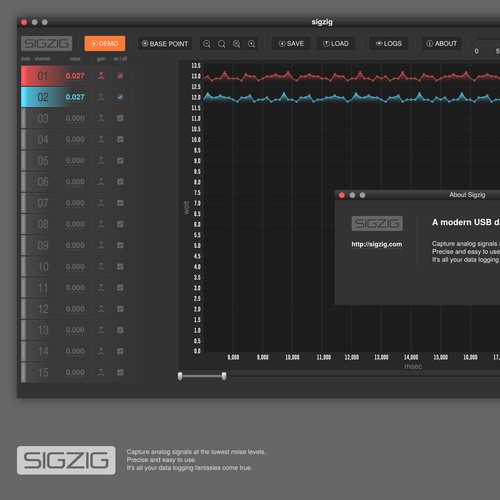This screenshot has height=500, width=500.
Task: Click the gain icon for channel 15
Action: pyautogui.click(x=101, y=372)
